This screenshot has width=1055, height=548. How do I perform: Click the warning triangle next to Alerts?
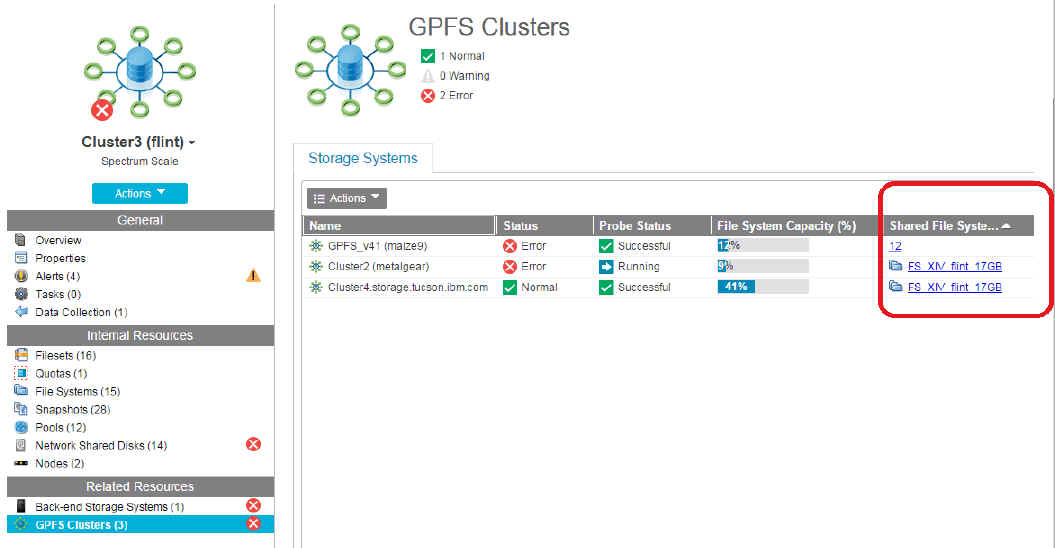pos(253,275)
